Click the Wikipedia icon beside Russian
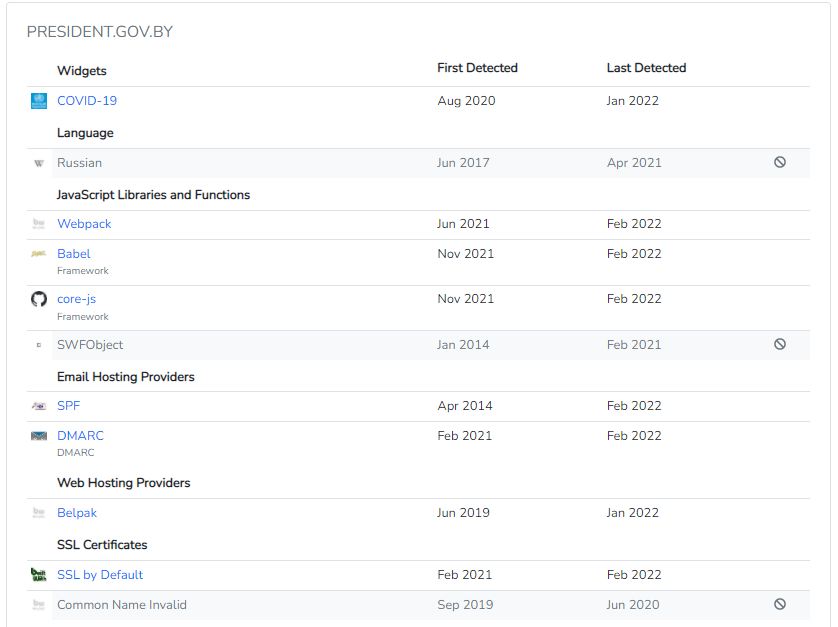838x627 pixels. (x=39, y=163)
